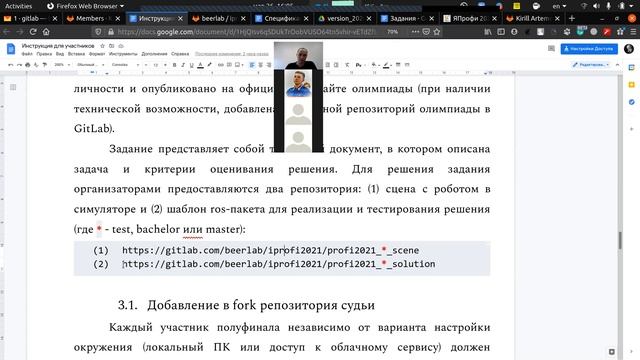Click the vertical document scrollbar thumb
Image resolution: width=640 pixels, height=360 pixels.
click(x=620, y=240)
